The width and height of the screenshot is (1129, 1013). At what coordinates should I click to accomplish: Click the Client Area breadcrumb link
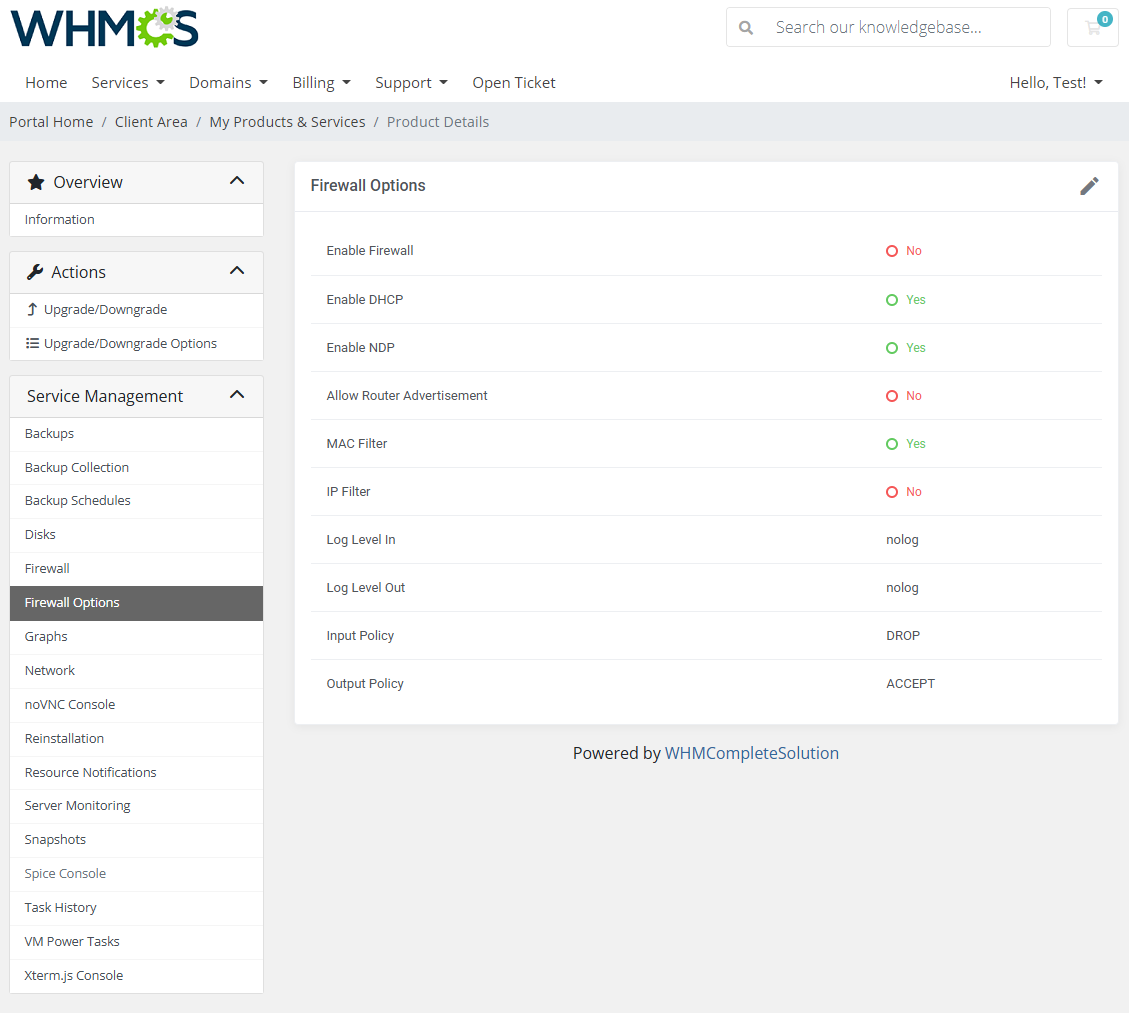pyautogui.click(x=151, y=122)
